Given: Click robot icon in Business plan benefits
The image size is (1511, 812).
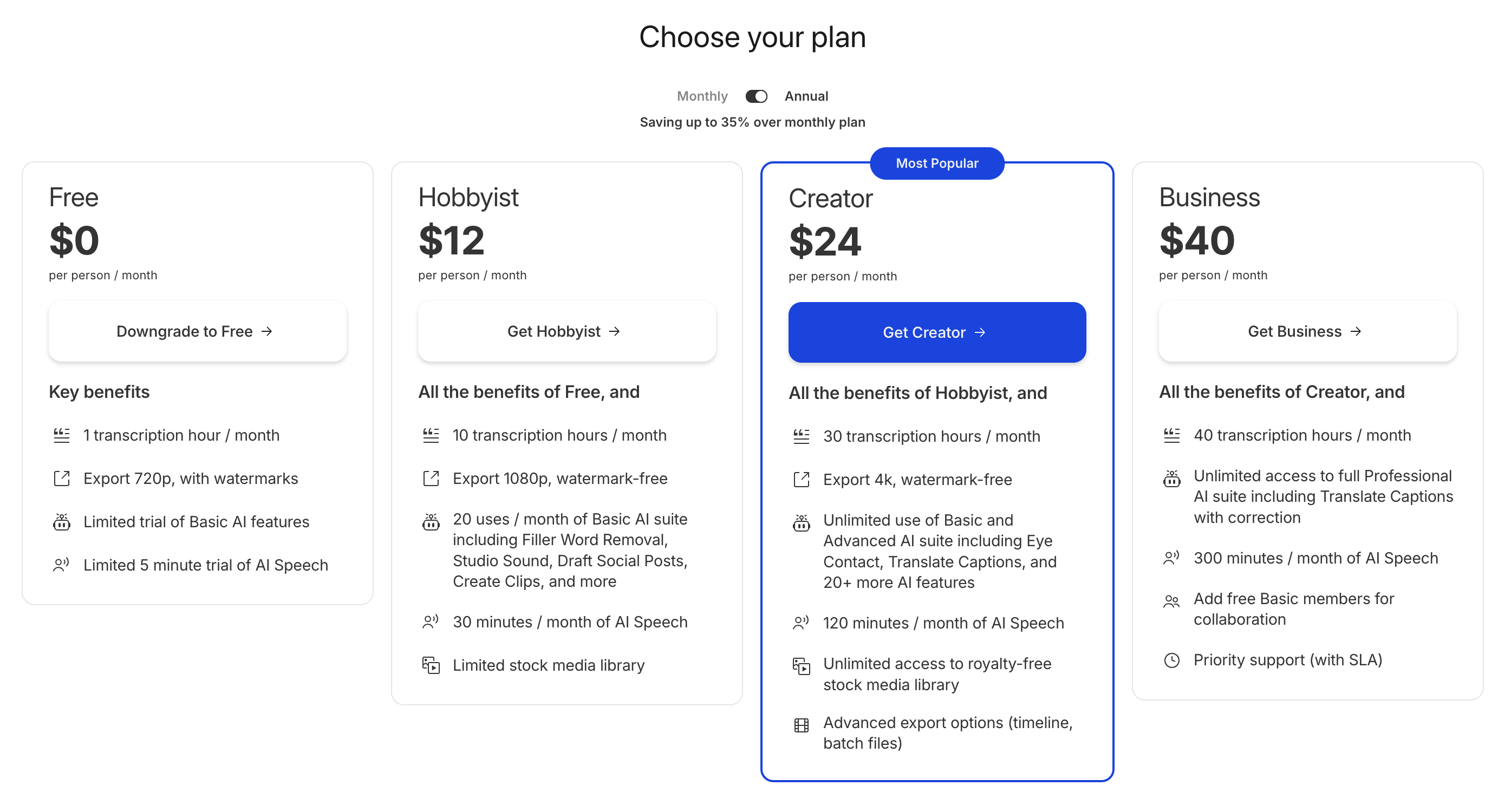Looking at the screenshot, I should pyautogui.click(x=1171, y=479).
